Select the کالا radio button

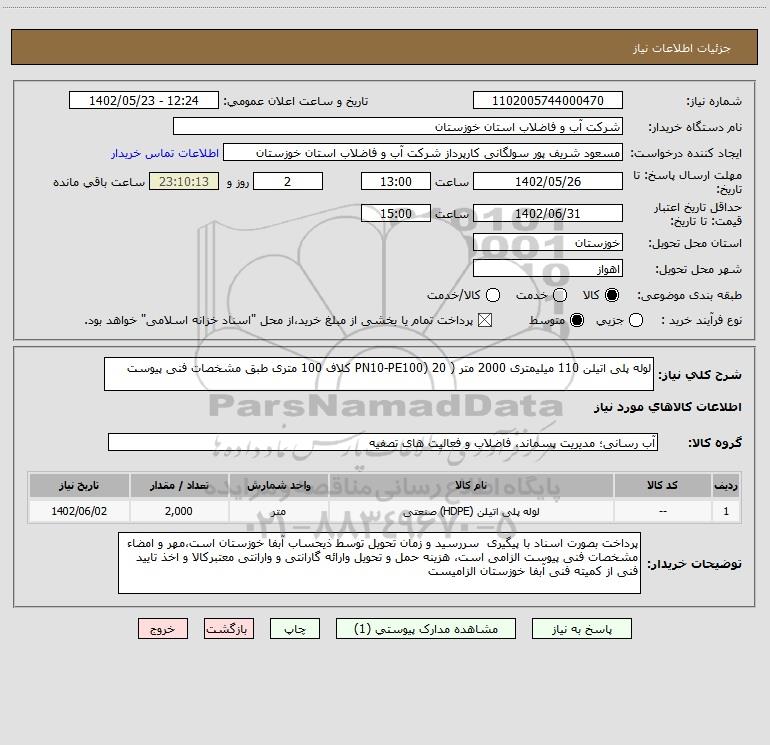click(612, 295)
